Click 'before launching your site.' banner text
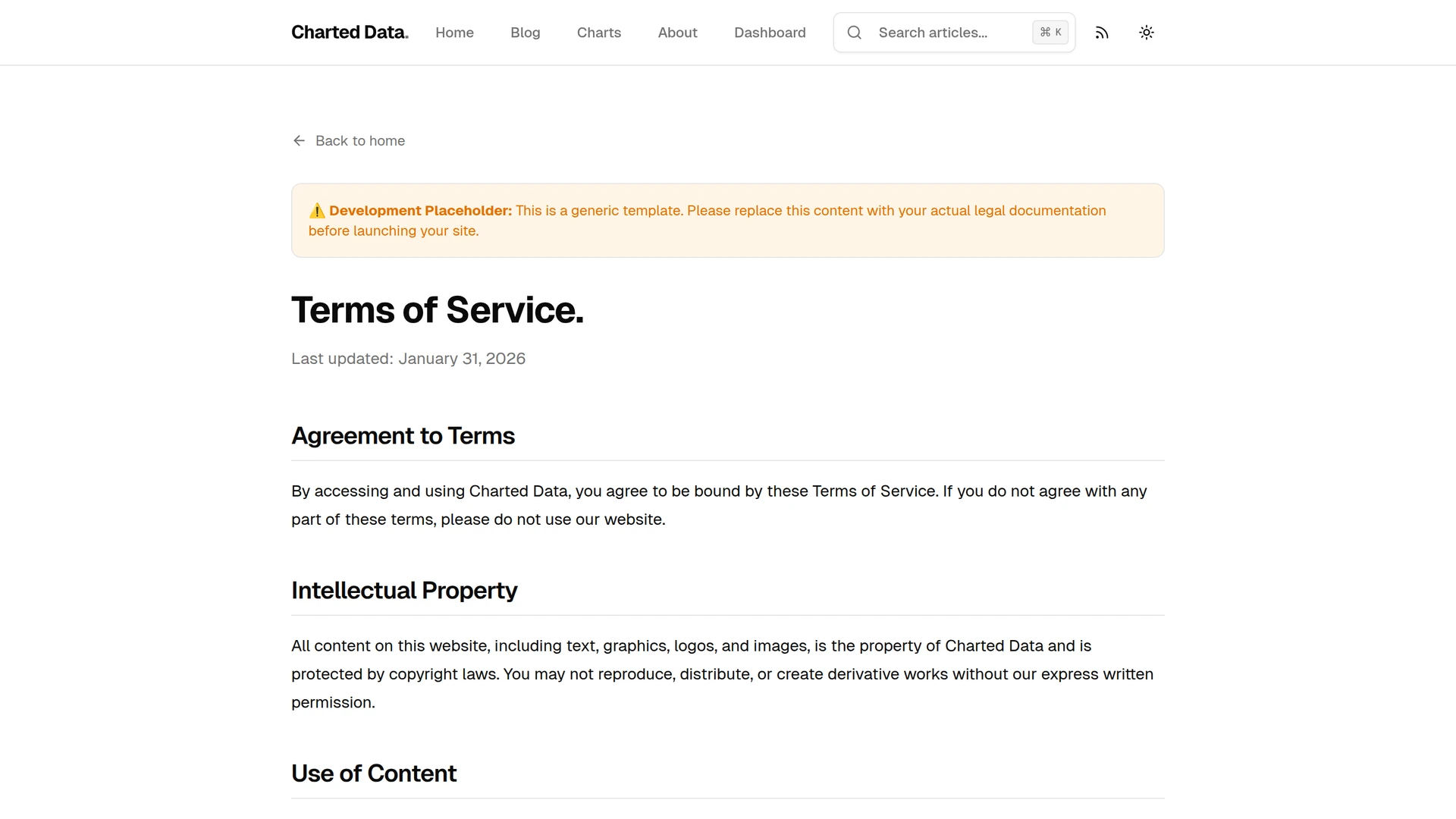This screenshot has height=819, width=1456. pyautogui.click(x=394, y=231)
